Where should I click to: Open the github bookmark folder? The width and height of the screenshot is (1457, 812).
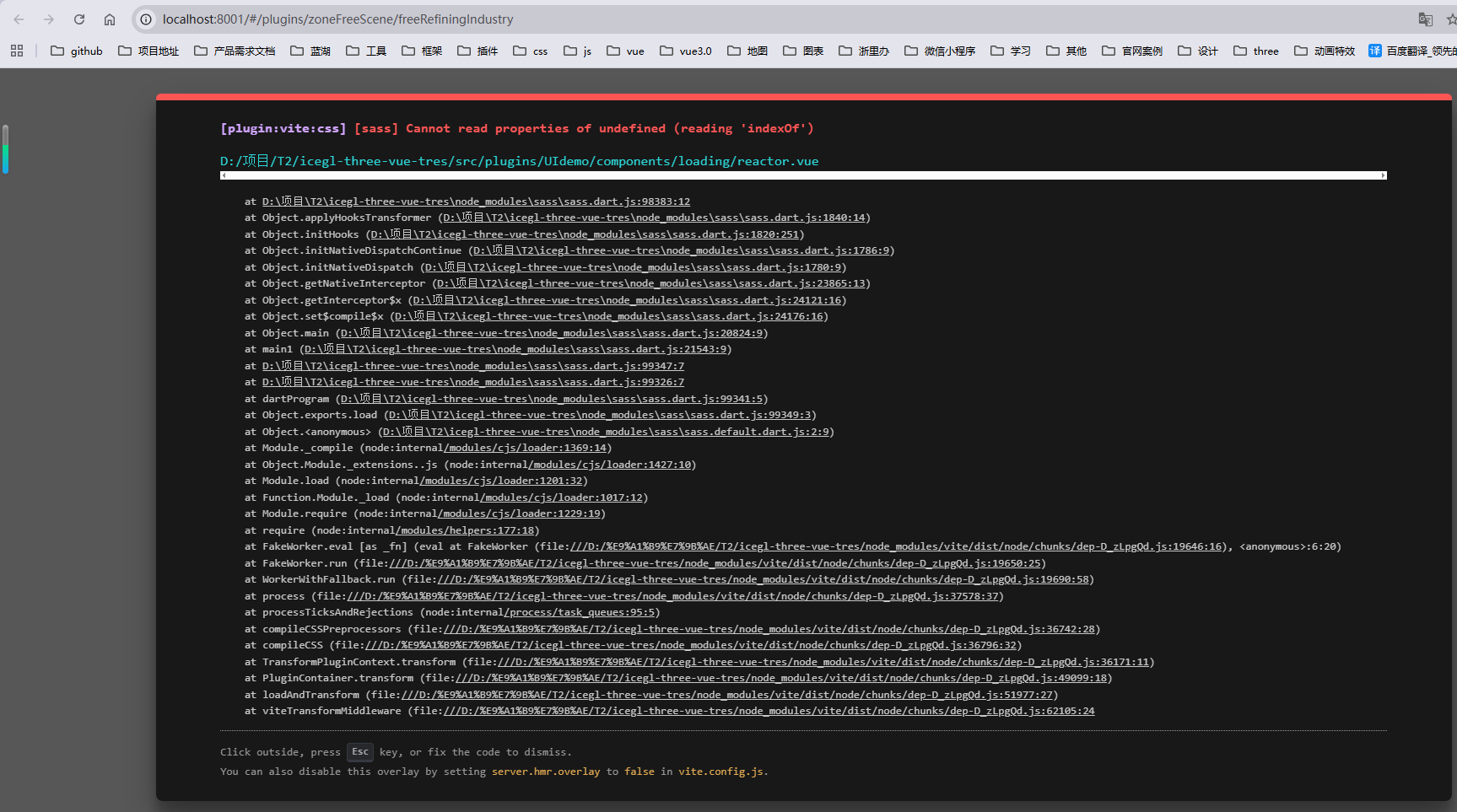(77, 51)
